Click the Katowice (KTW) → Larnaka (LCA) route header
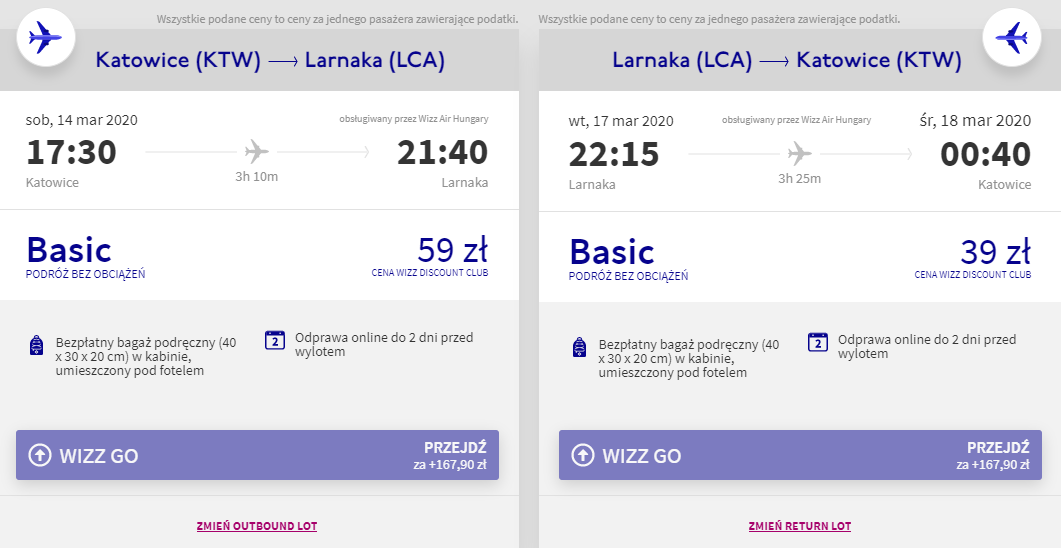Viewport: 1061px width, 548px height. pyautogui.click(x=270, y=60)
